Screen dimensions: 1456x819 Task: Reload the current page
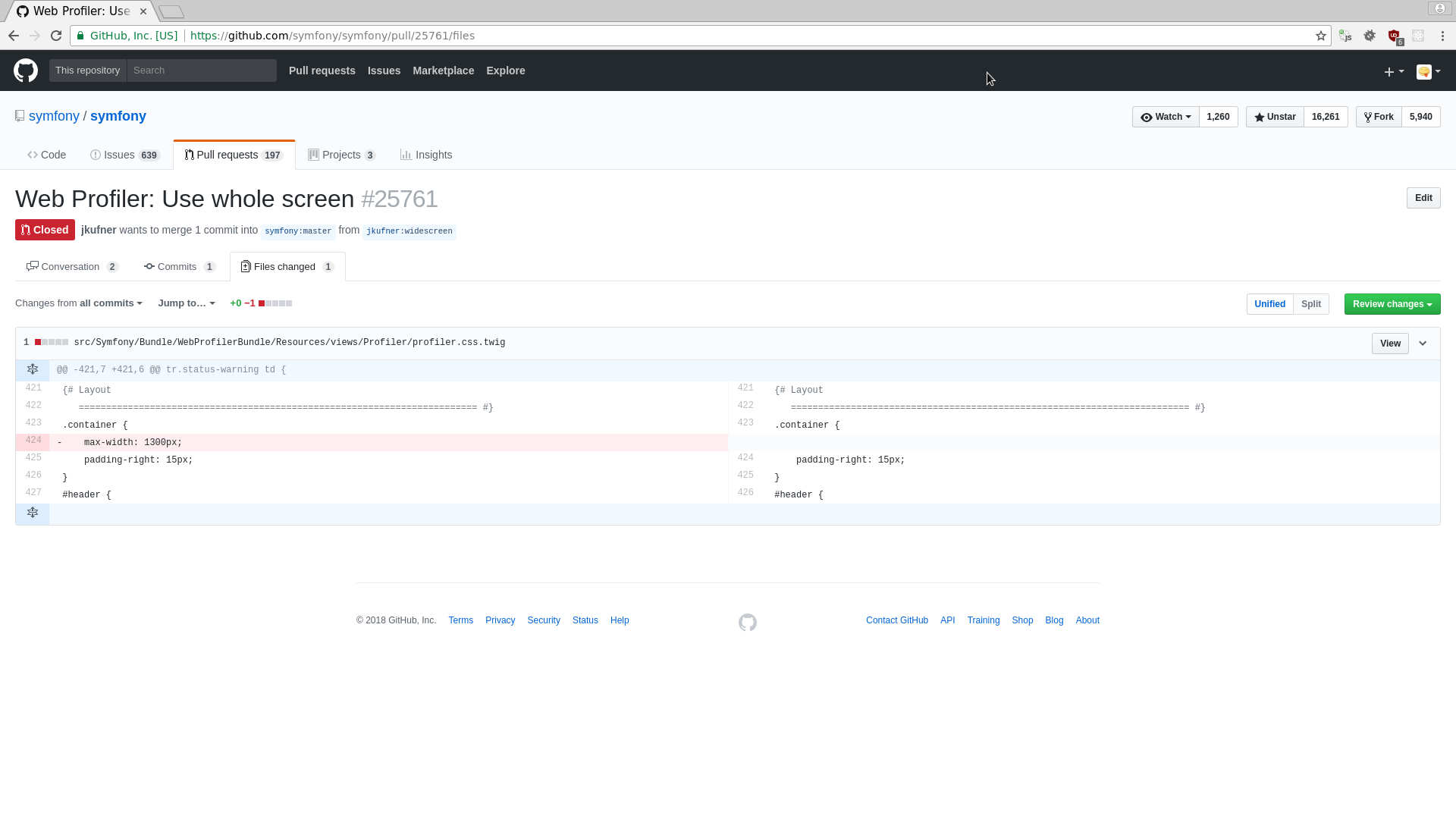[x=56, y=36]
